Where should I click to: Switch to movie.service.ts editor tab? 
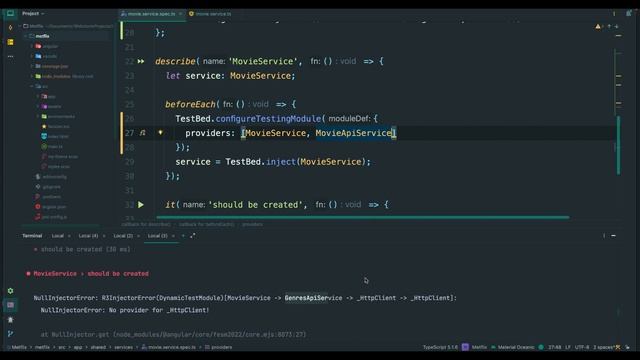tap(210, 13)
